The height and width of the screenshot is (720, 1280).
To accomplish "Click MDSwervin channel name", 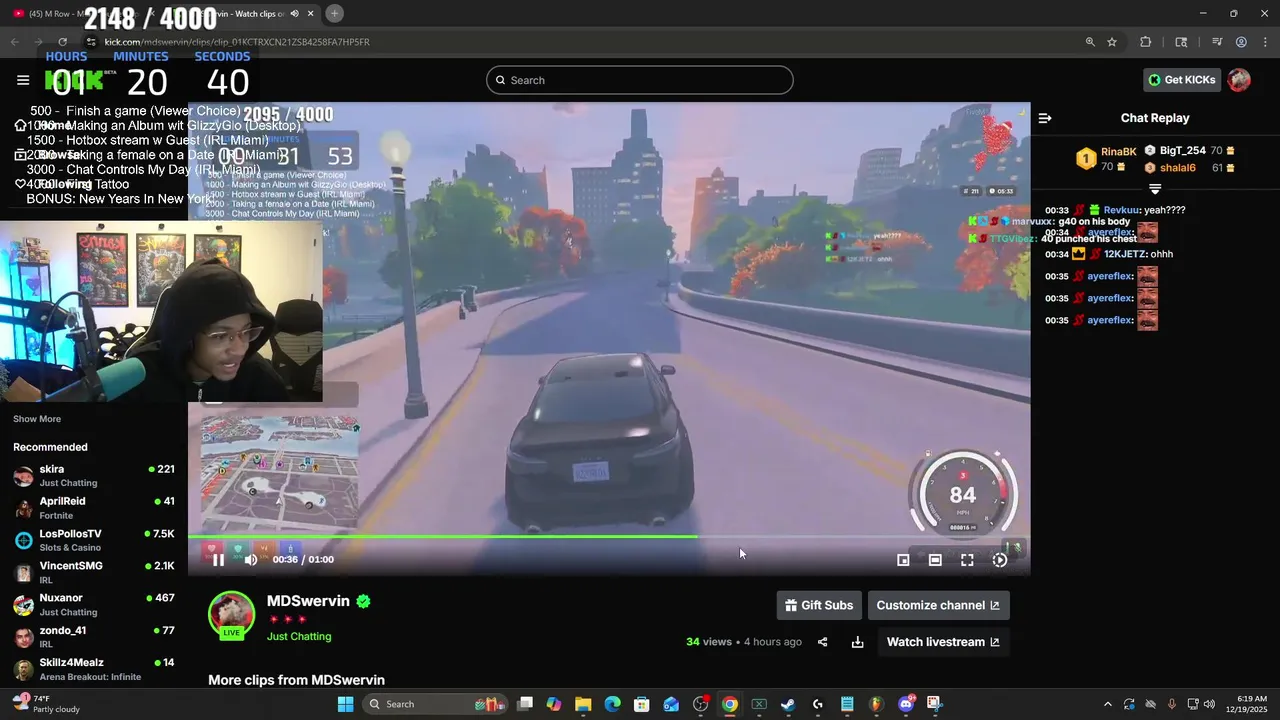I will coord(308,601).
